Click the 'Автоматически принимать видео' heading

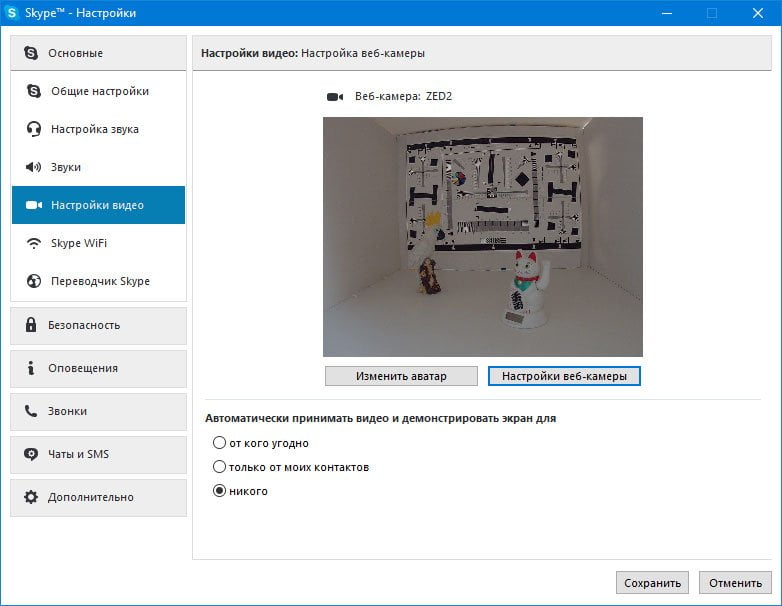click(381, 418)
